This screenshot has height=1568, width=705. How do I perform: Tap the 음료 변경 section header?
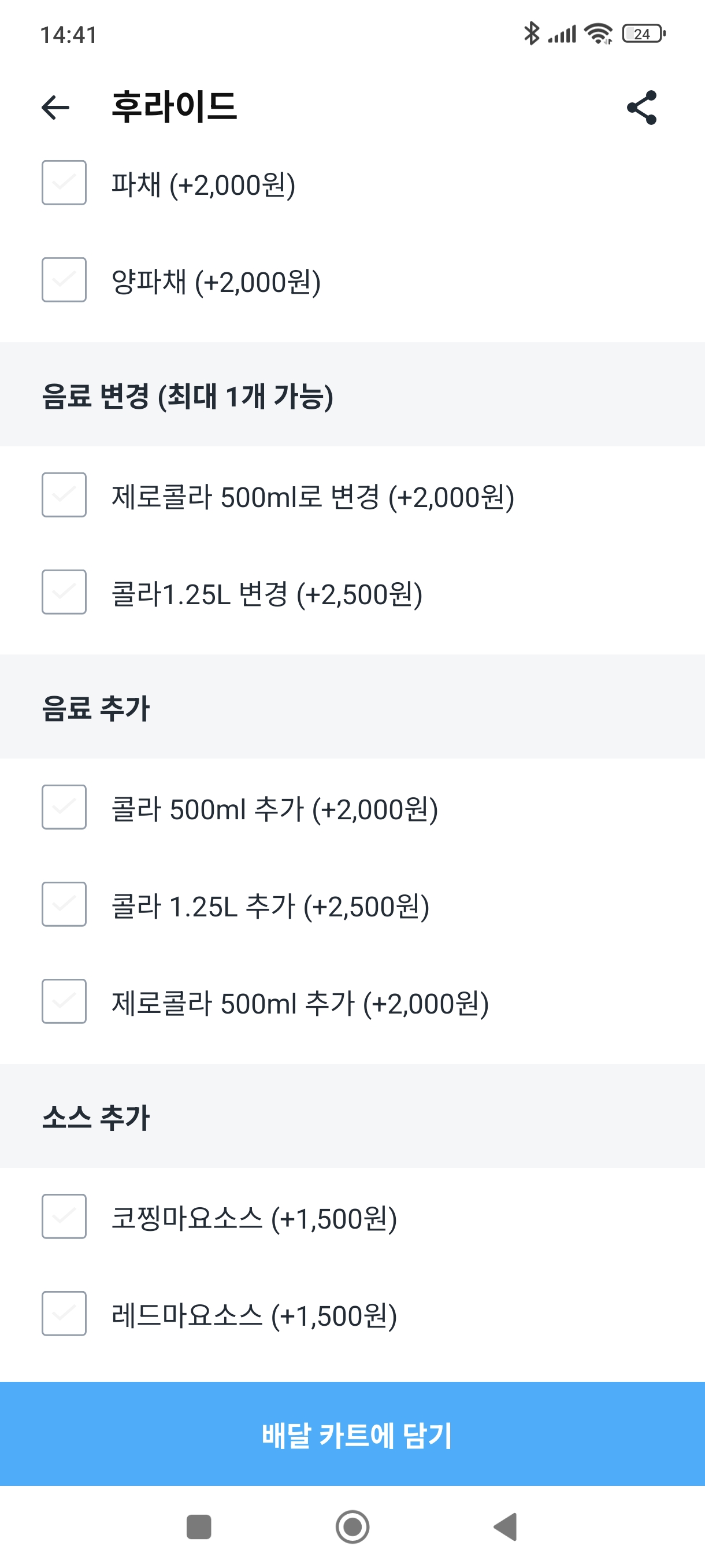click(187, 395)
